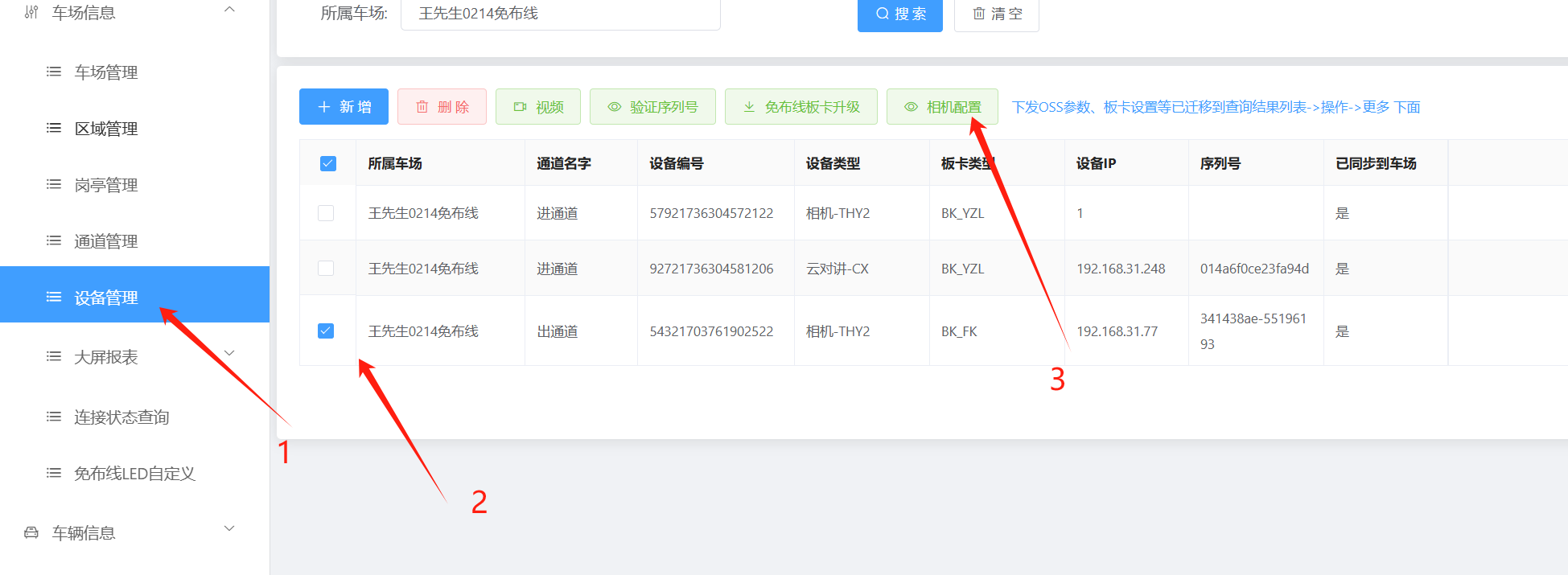This screenshot has height=575, width=1568.
Task: Click the list icon beside 免布线LED自定义
Action: 54,473
